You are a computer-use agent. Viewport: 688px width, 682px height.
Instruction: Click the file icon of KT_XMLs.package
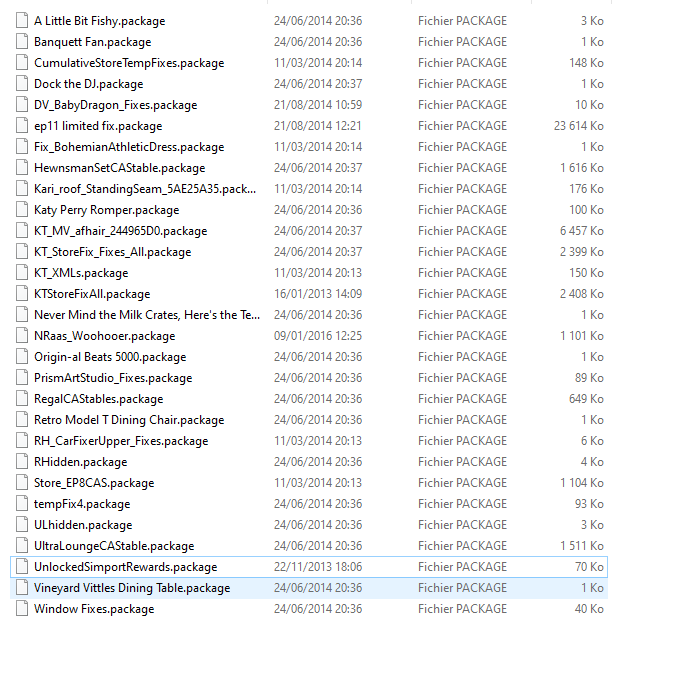[x=22, y=273]
